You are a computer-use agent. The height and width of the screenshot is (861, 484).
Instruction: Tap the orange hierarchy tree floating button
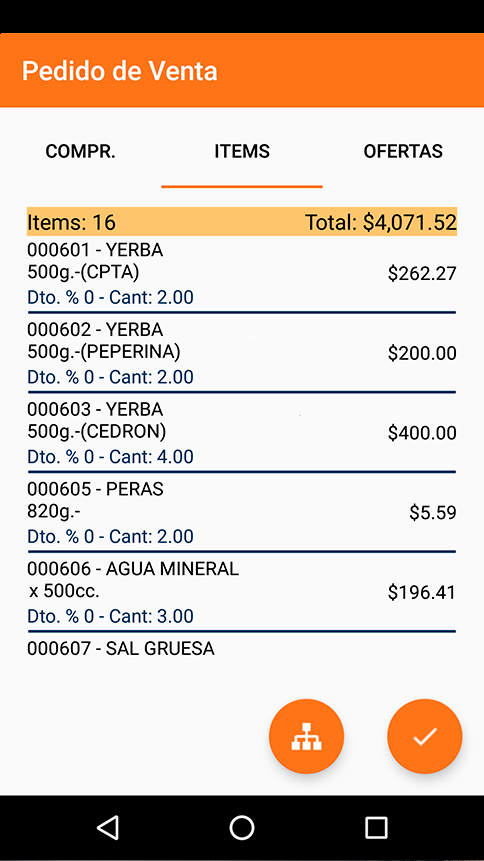(306, 736)
